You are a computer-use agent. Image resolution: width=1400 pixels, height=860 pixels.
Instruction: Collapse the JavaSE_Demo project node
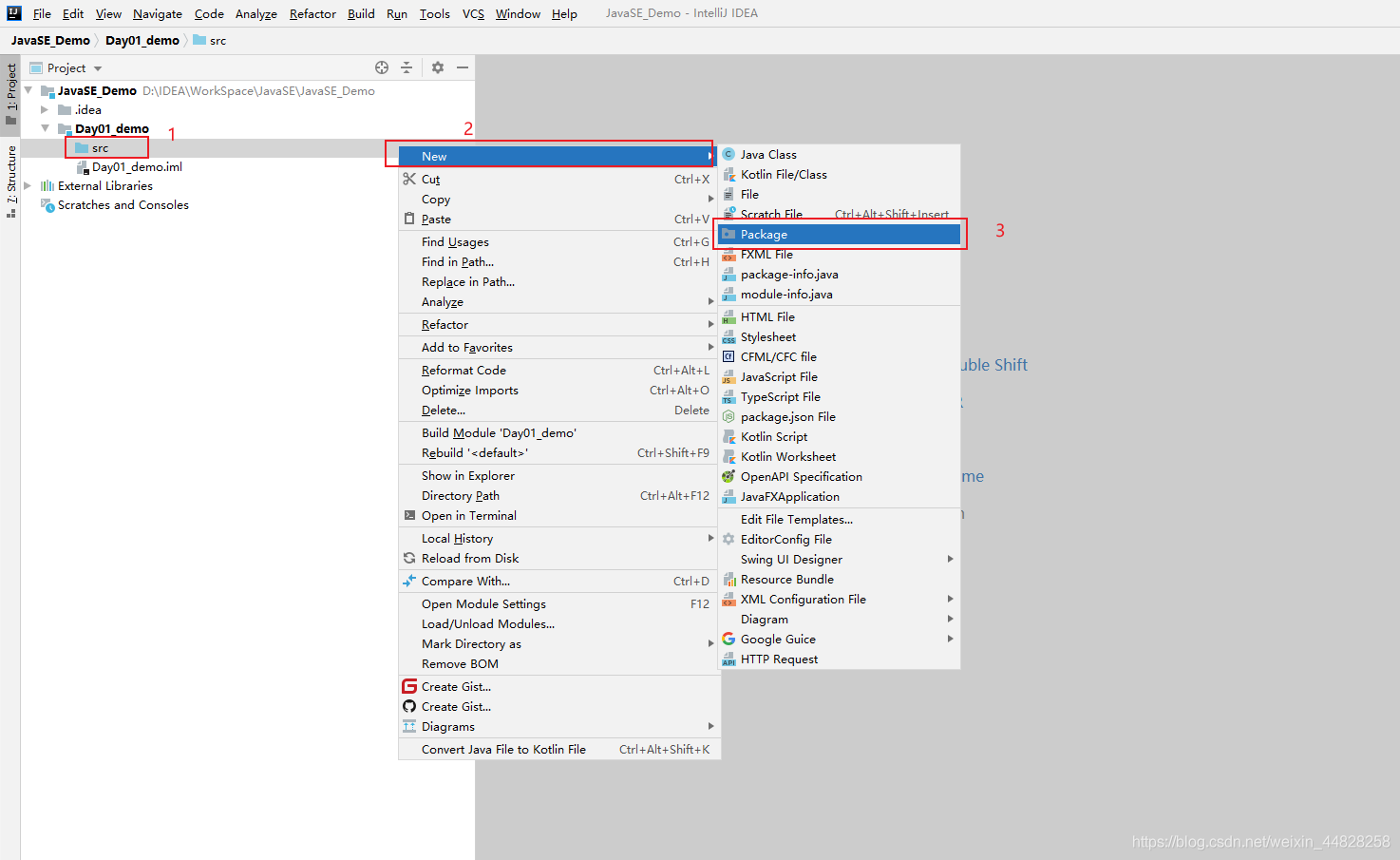click(28, 90)
